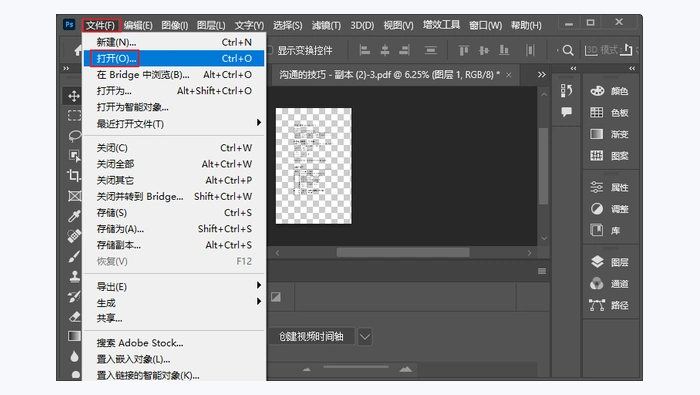Select the Frame tool
Screen dimensions: 700x395
point(74,196)
